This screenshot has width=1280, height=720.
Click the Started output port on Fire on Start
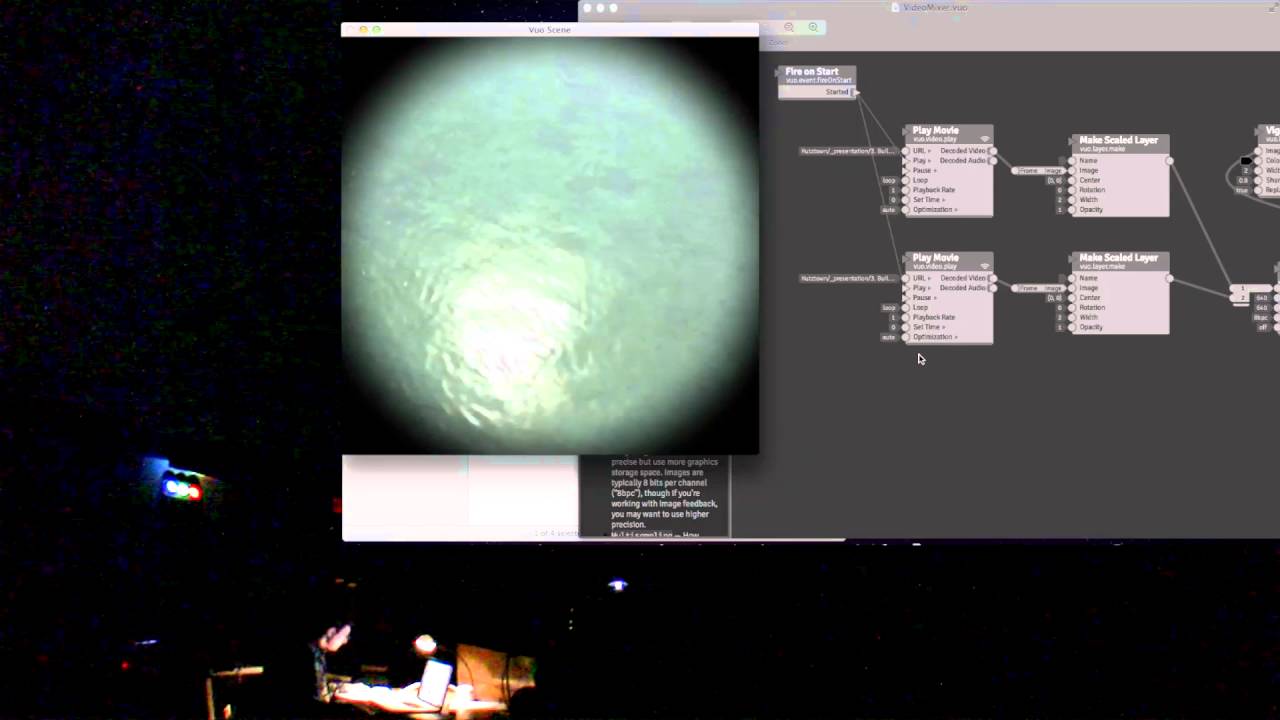tap(855, 92)
